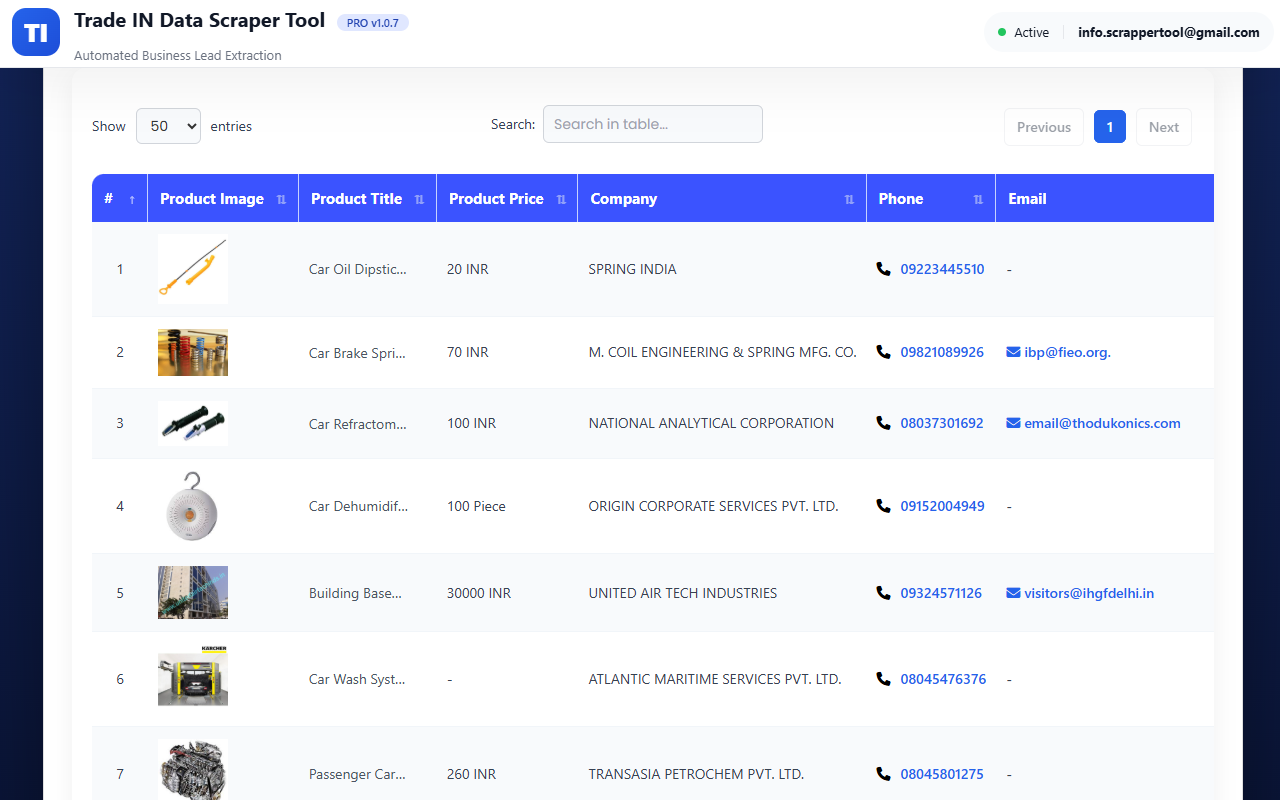1280x800 pixels.
Task: Open phone link 09821089926
Action: (942, 352)
